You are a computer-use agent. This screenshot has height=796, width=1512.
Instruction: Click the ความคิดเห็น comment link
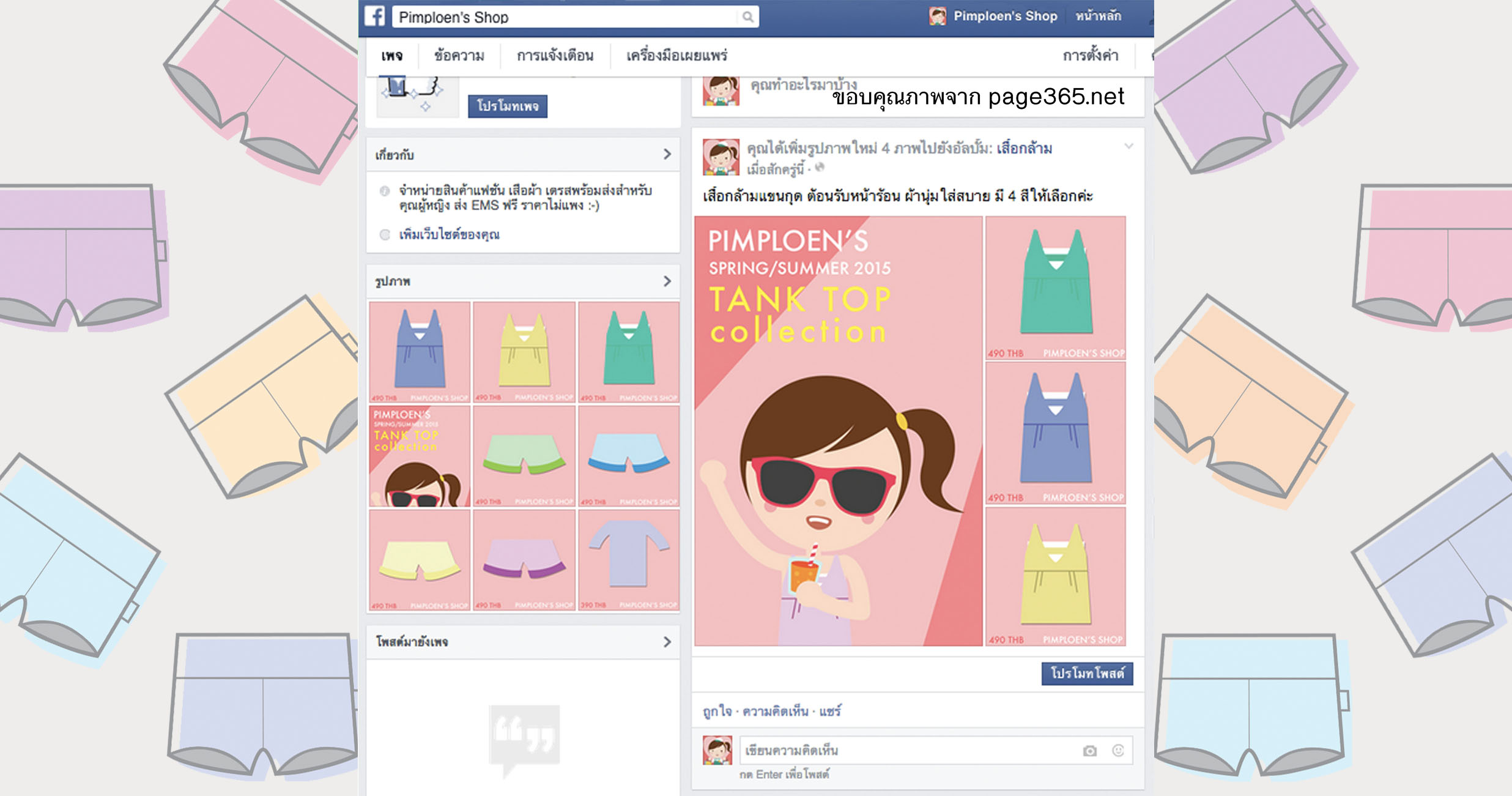pos(775,711)
